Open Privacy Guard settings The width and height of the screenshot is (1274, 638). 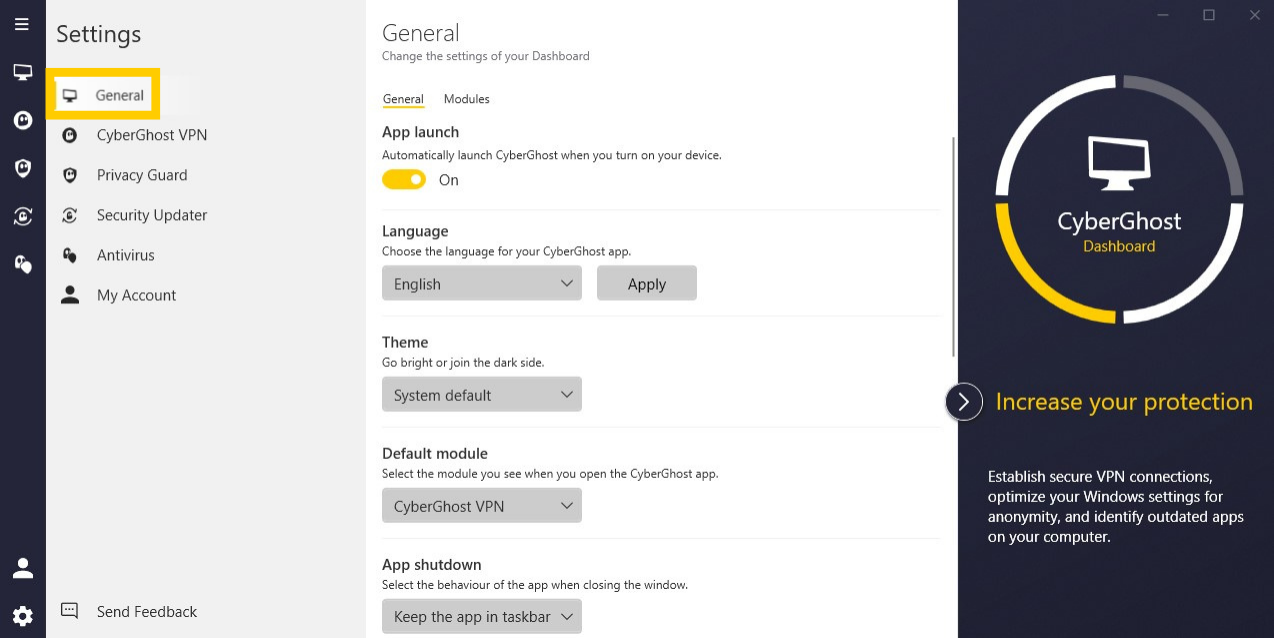[142, 175]
